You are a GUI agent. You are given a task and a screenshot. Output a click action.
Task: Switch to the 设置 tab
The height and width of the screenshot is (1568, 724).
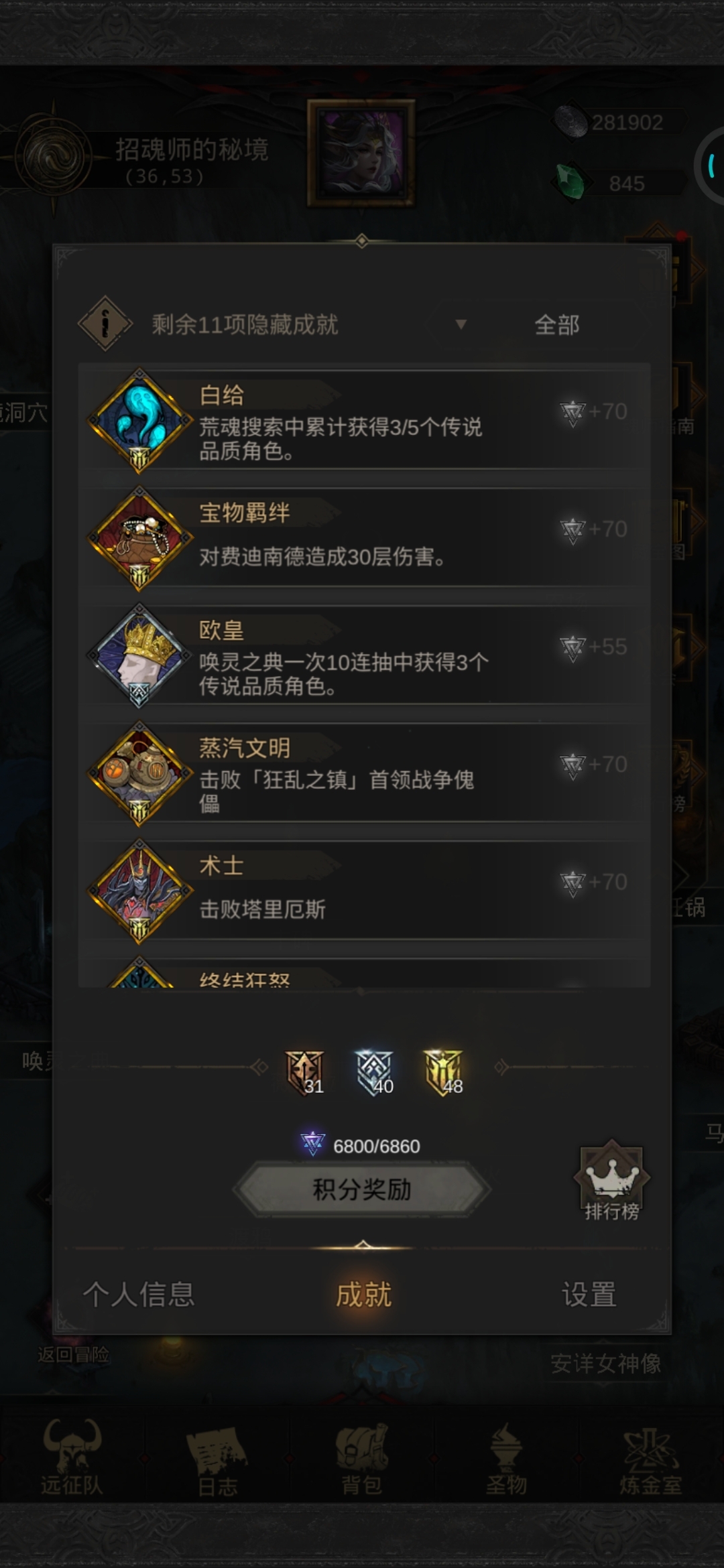(589, 1294)
